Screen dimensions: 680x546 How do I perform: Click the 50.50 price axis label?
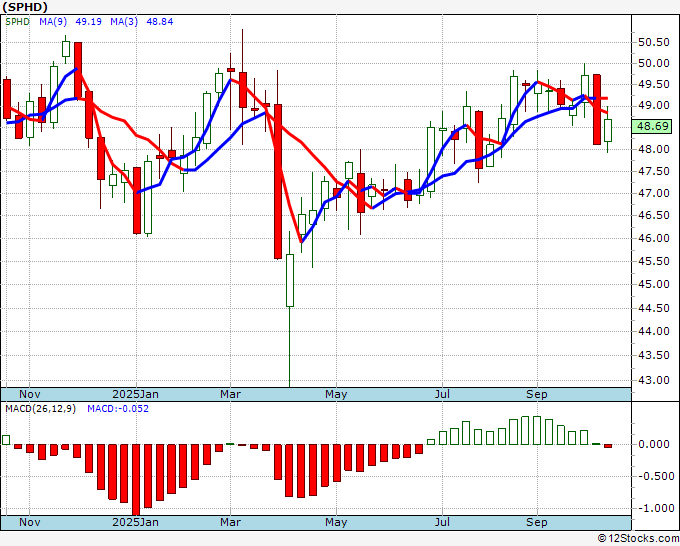point(654,42)
